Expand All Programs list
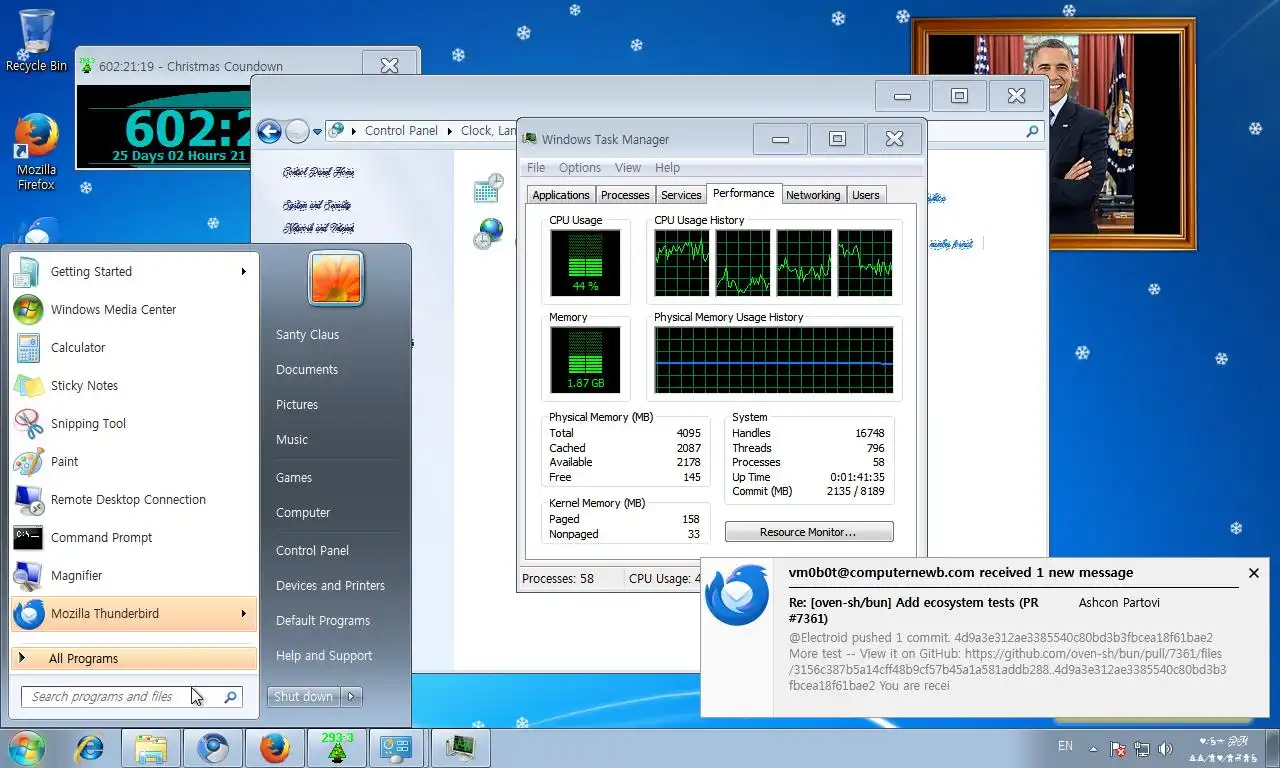Screen dimensions: 1280x768 tap(134, 659)
